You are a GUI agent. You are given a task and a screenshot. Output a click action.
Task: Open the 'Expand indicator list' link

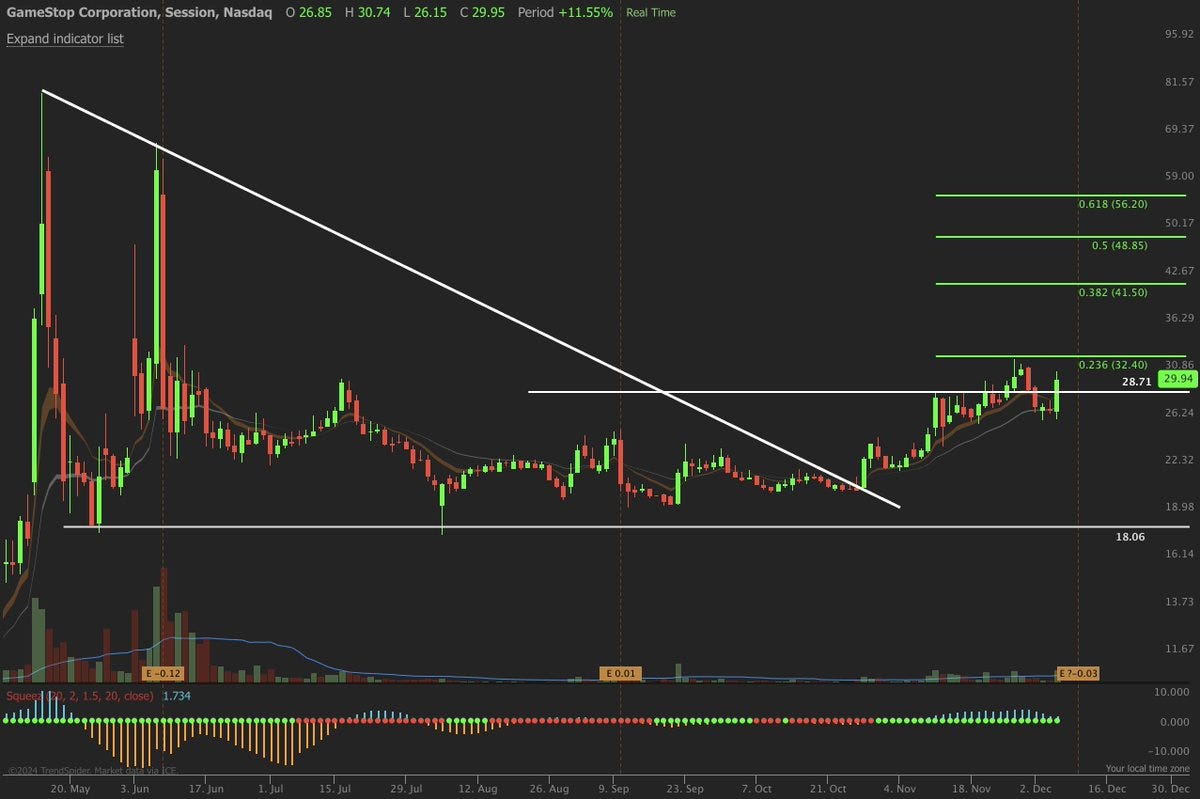65,39
